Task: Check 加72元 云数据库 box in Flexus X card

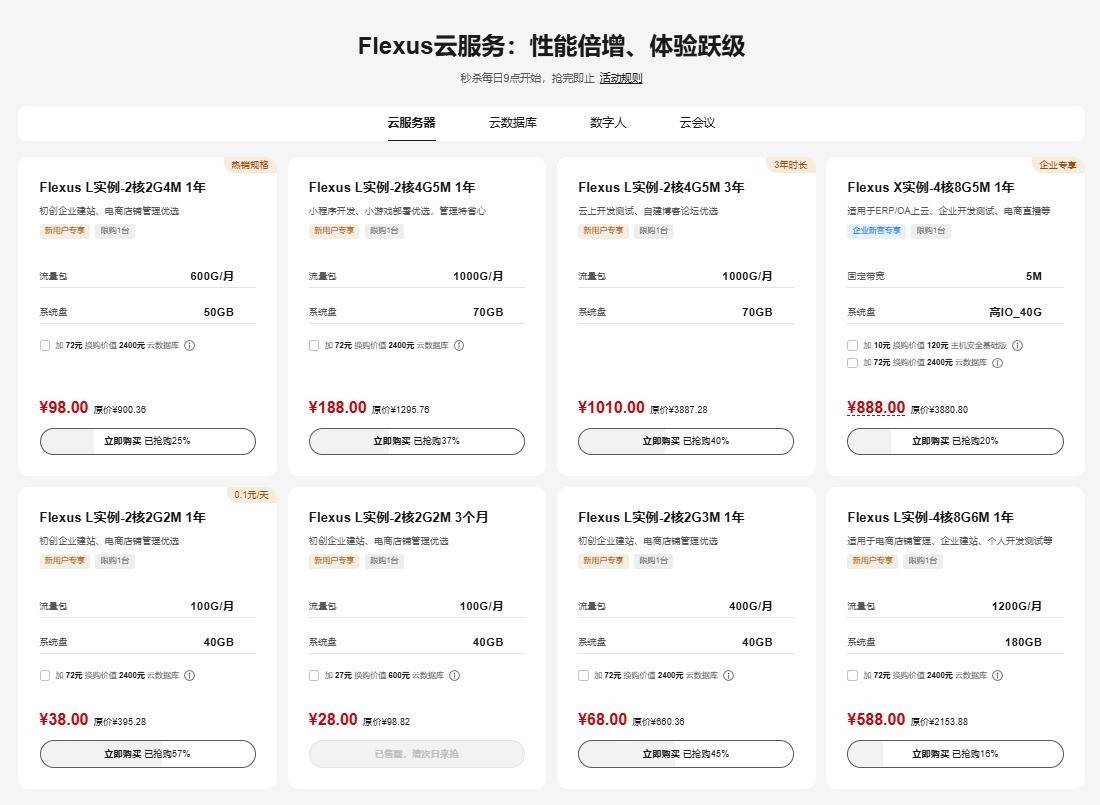Action: pyautogui.click(x=852, y=363)
